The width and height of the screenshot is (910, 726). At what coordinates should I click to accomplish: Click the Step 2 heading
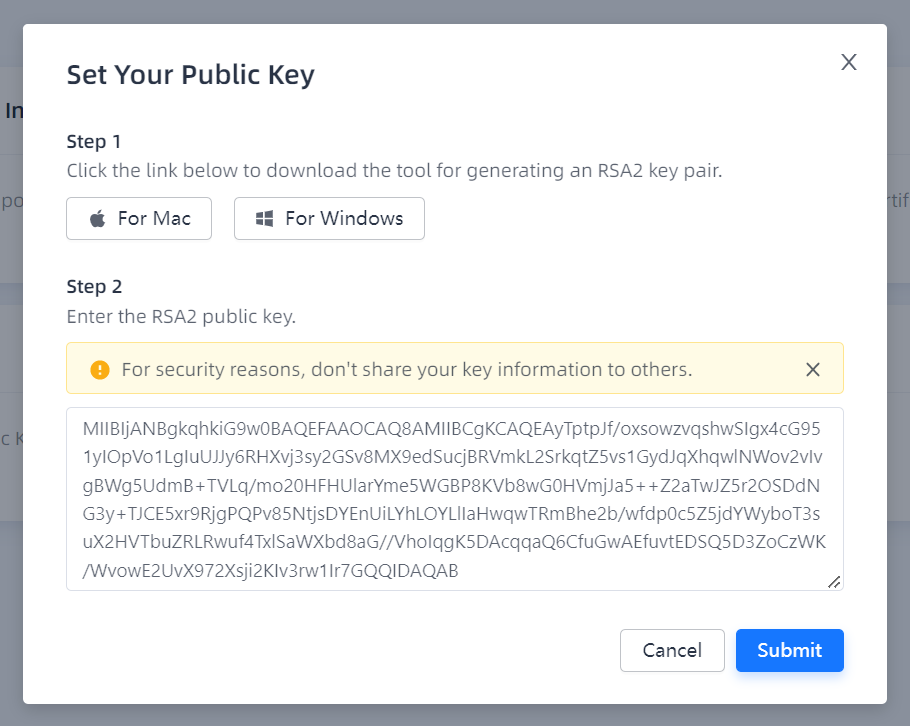click(94, 287)
